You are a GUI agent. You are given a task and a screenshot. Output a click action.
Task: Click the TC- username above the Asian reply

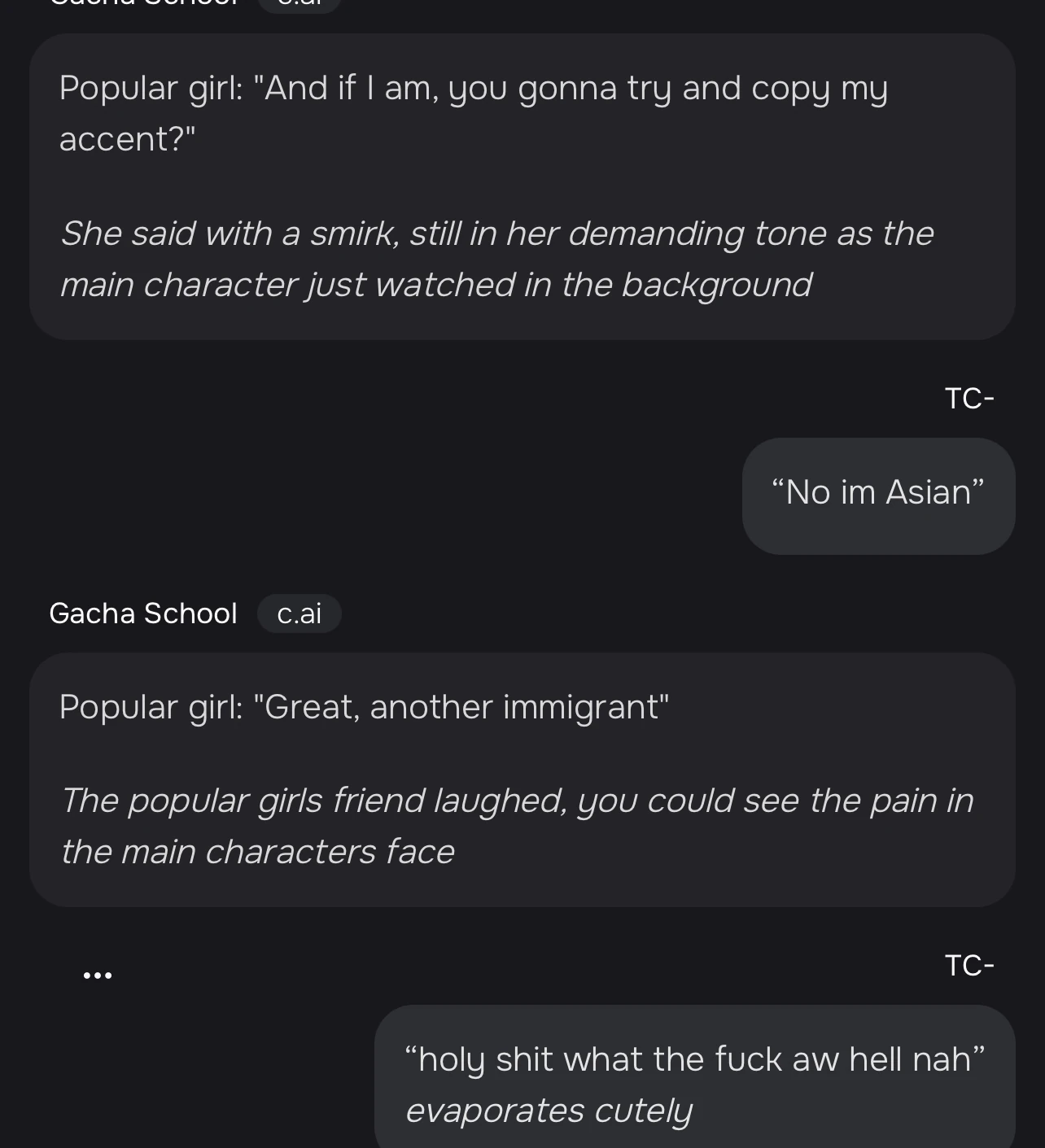[970, 397]
